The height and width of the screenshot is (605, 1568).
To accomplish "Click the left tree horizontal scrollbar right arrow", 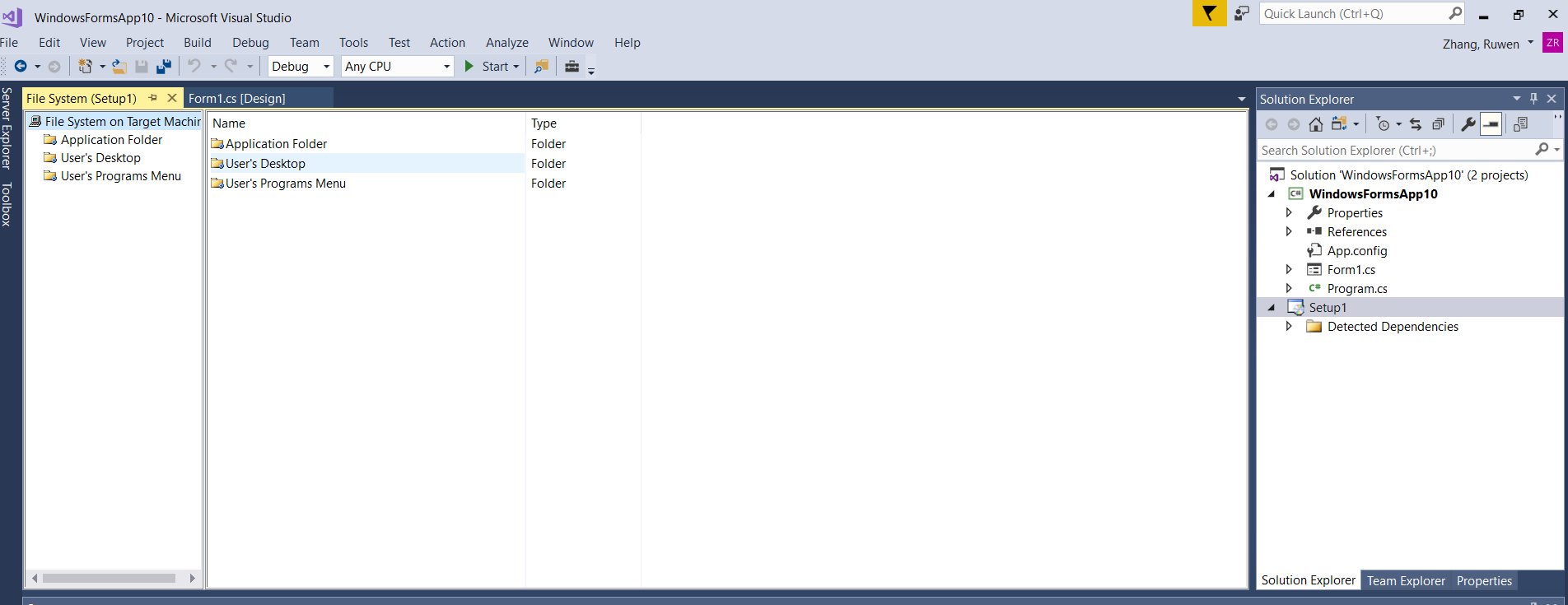I will click(193, 579).
